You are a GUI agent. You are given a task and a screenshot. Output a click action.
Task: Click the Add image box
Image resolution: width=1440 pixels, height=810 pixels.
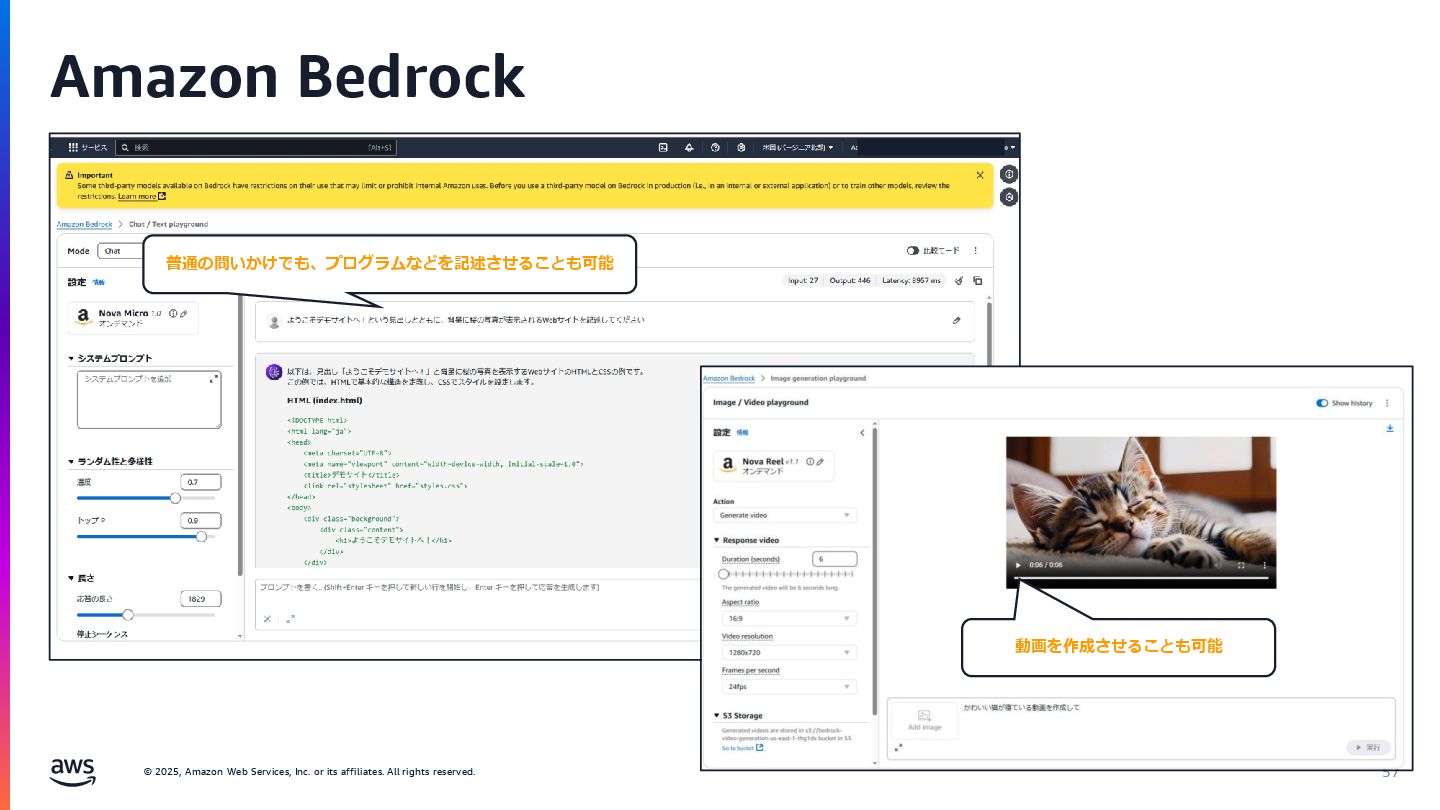pos(924,721)
